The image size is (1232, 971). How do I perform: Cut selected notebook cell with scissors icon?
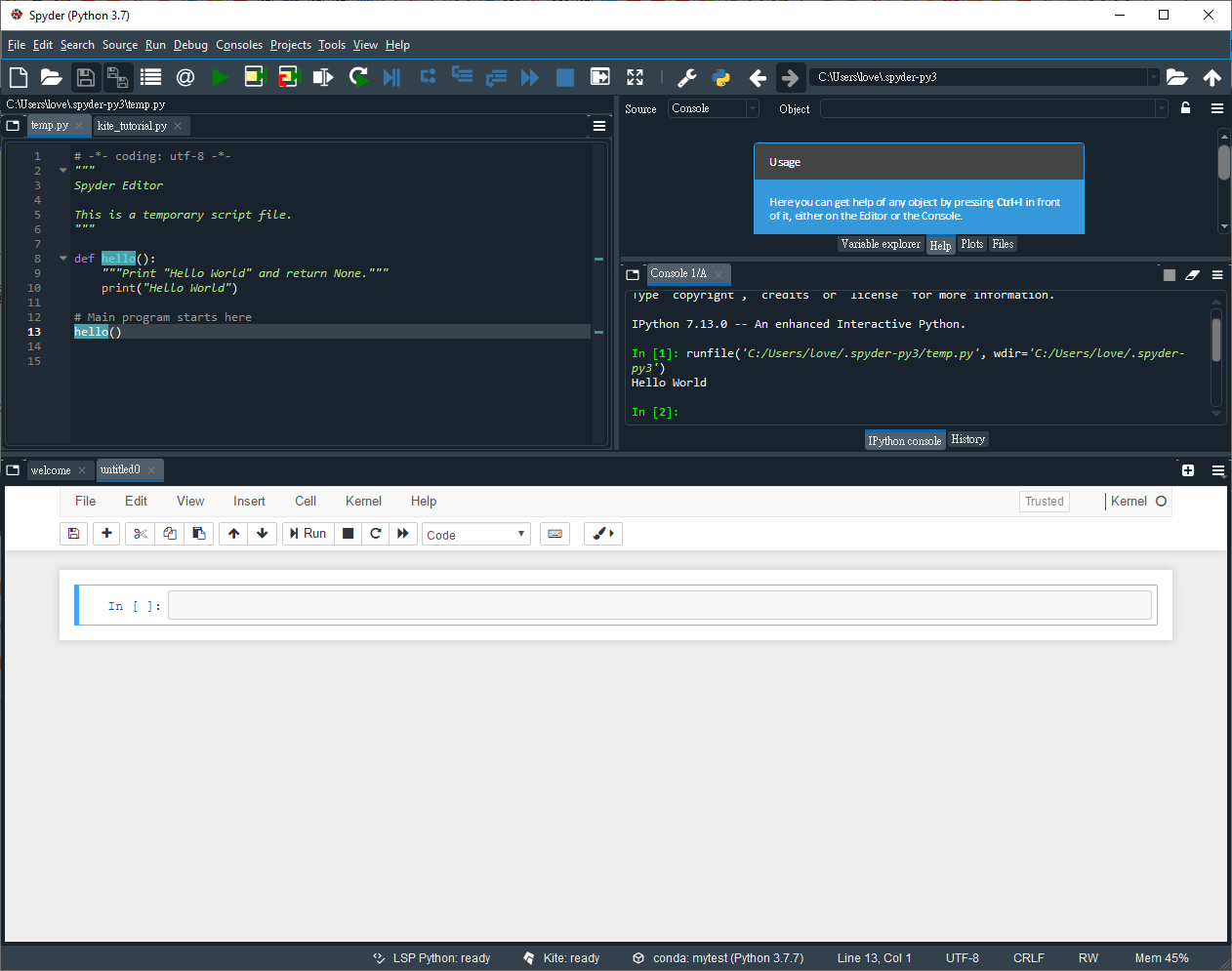tap(141, 534)
